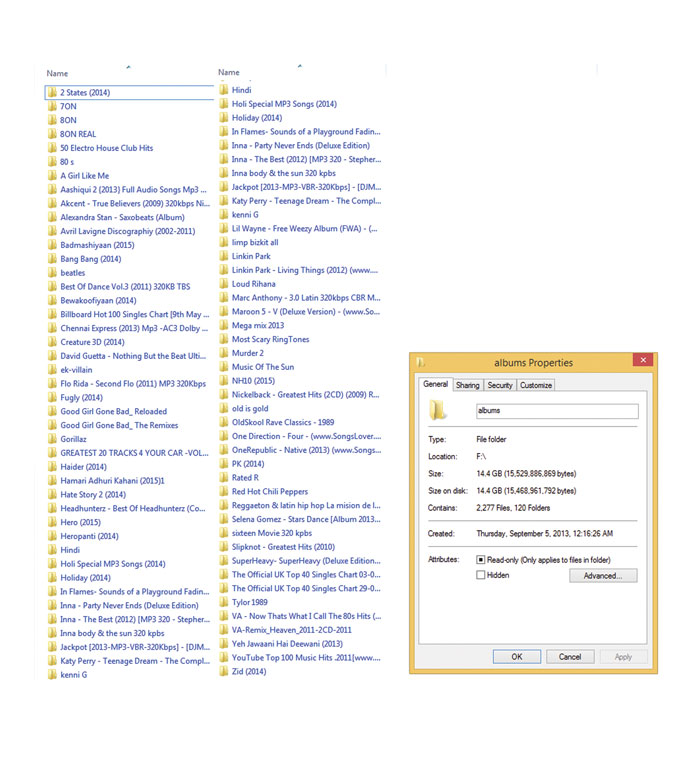Open Advanced attributes settings
The height and width of the screenshot is (772, 700).
point(603,576)
